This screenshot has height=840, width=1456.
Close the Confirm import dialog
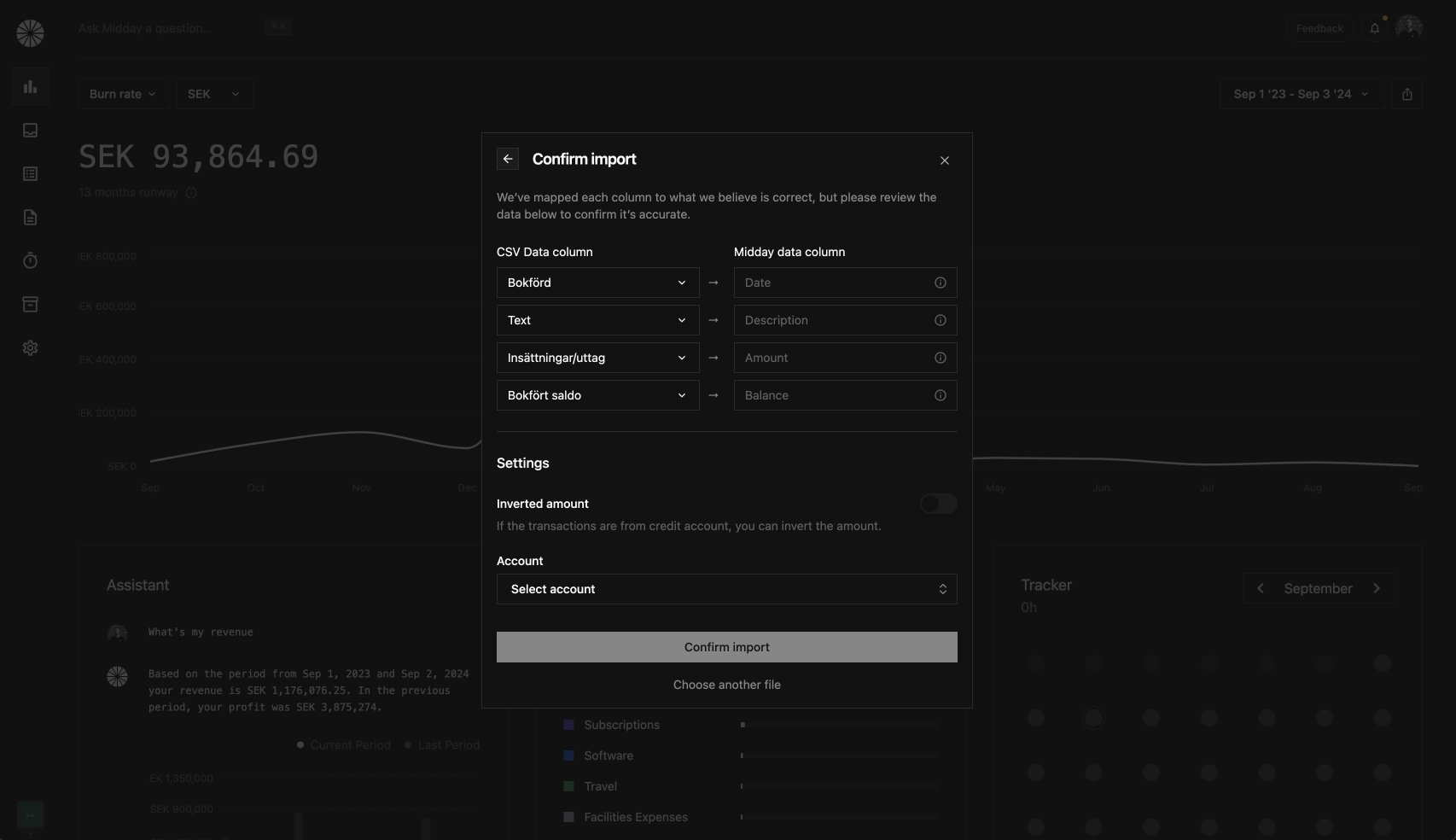coord(944,160)
